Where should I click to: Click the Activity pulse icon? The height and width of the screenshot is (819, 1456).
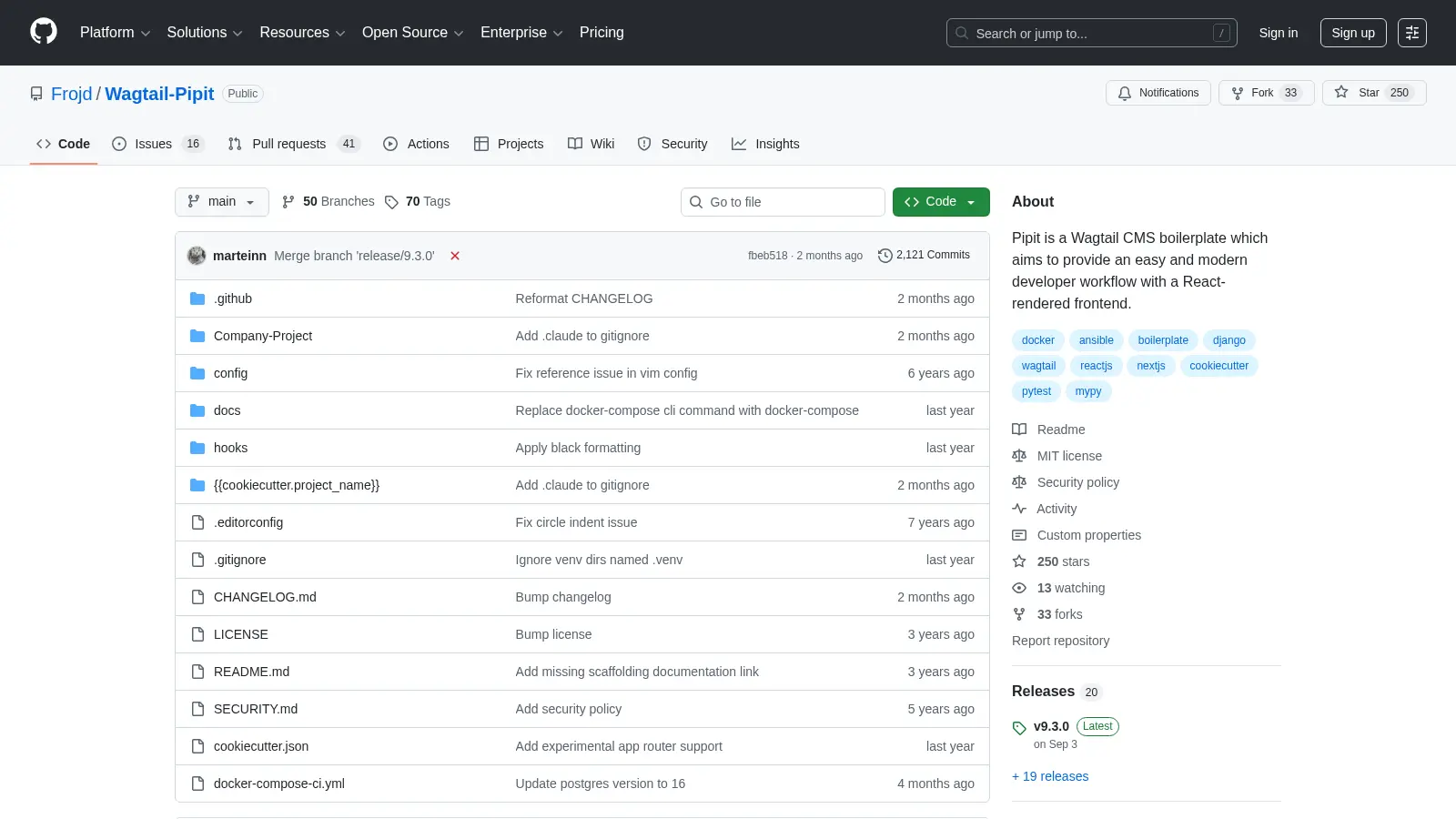click(x=1019, y=509)
